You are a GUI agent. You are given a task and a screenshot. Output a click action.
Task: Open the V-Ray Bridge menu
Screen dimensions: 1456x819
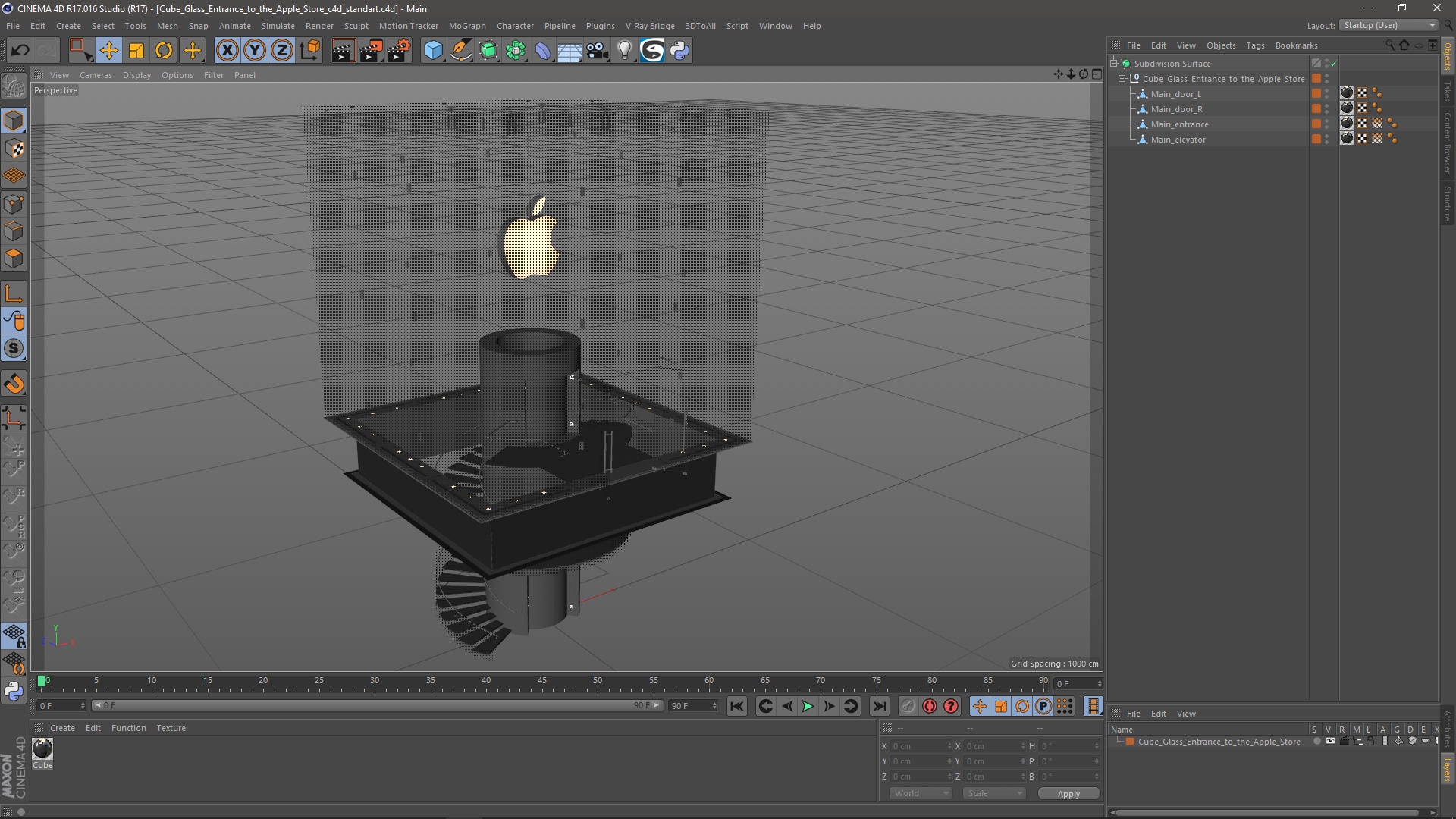point(650,26)
